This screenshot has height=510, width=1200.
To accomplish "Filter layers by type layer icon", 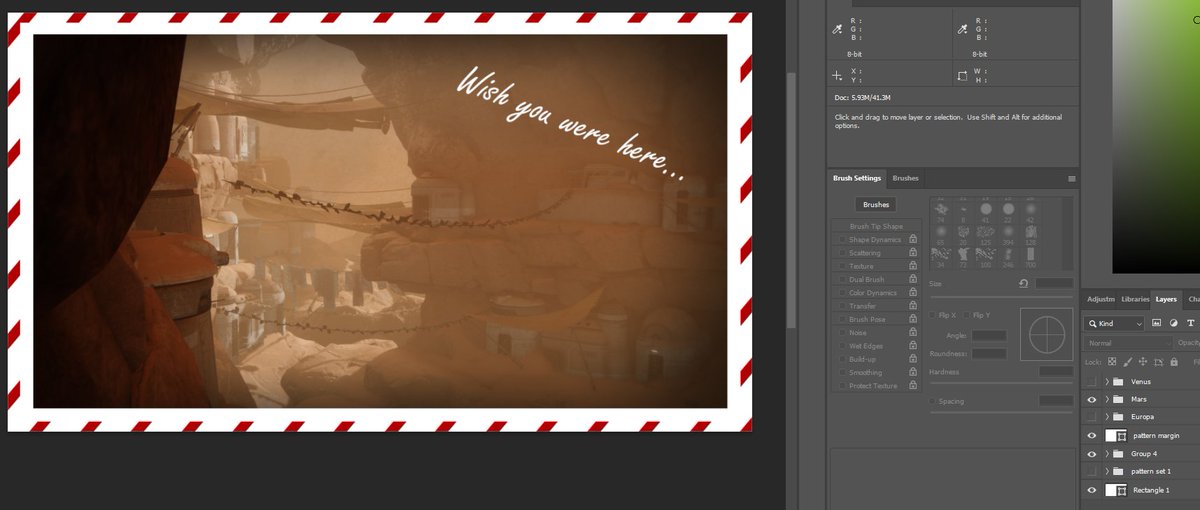I will point(1190,323).
